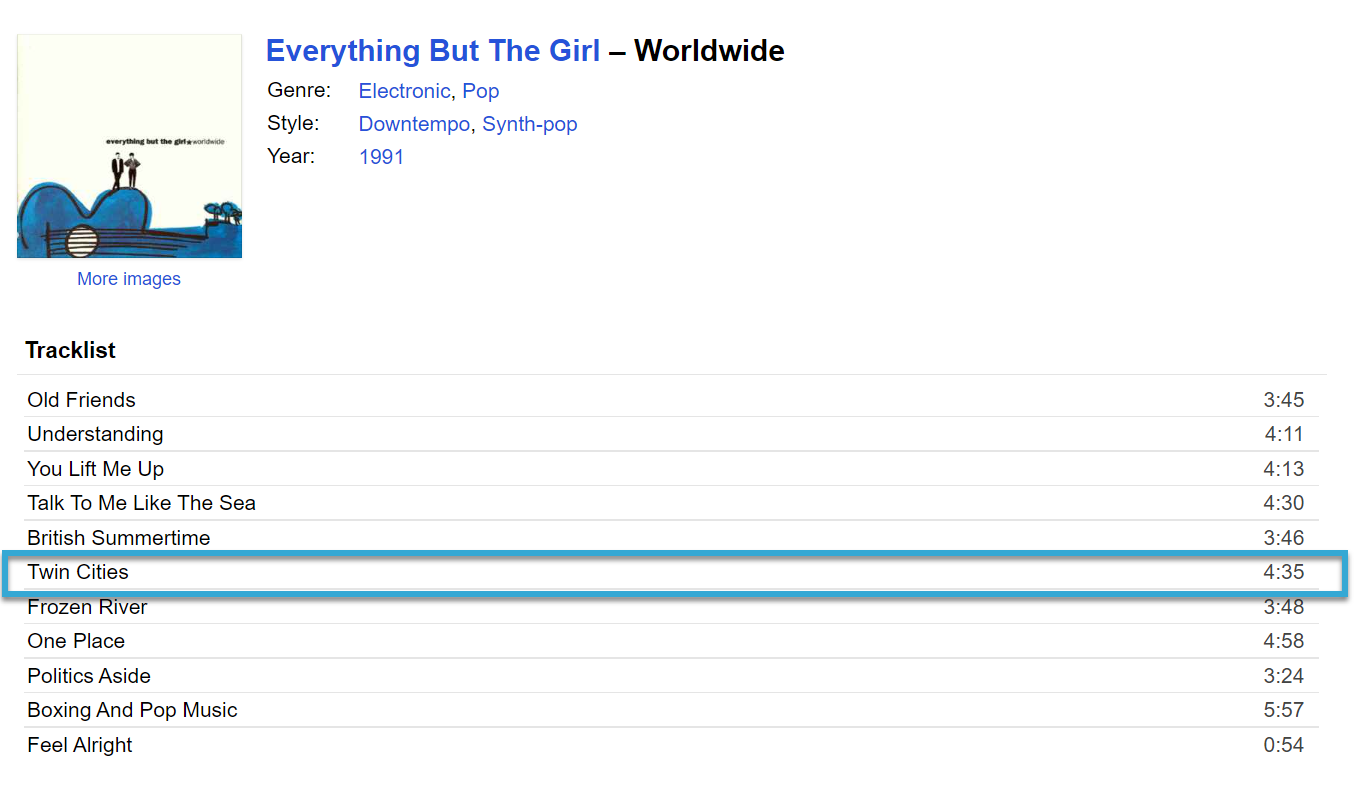Image resolution: width=1363 pixels, height=791 pixels.
Task: Select the British Summertime track
Action: tap(118, 538)
